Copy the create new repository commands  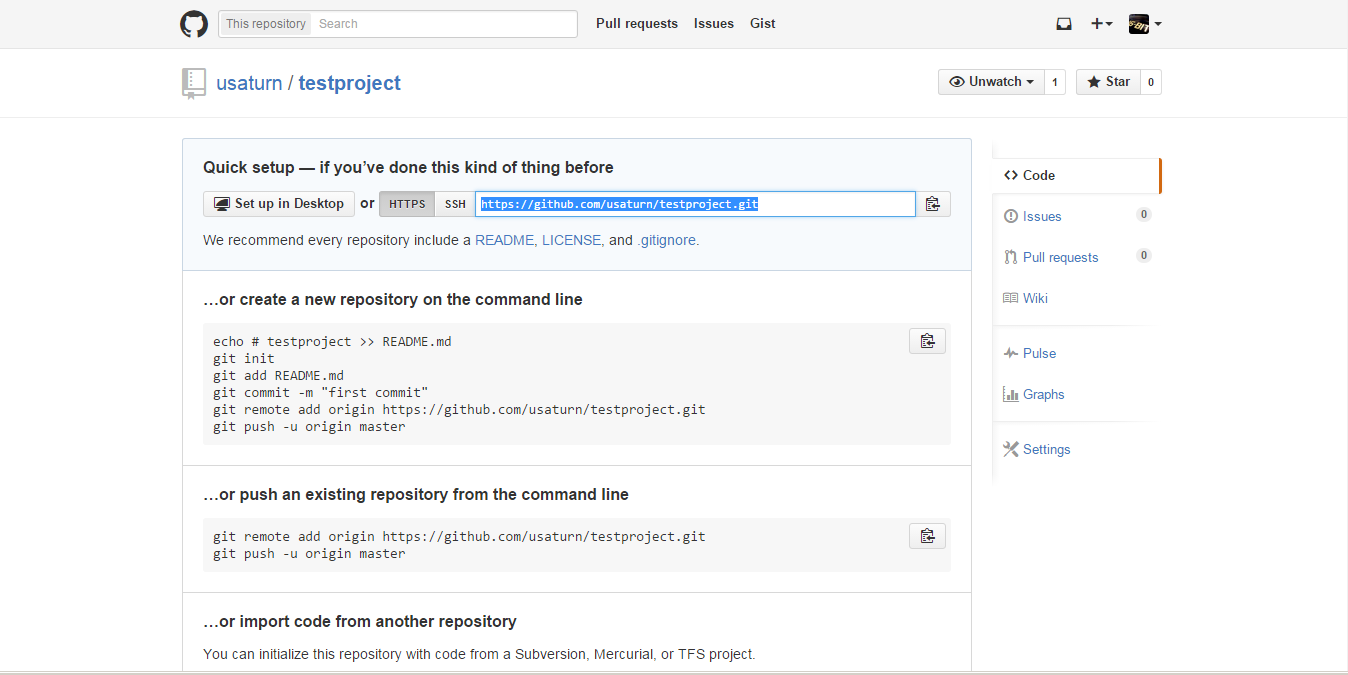tap(928, 341)
